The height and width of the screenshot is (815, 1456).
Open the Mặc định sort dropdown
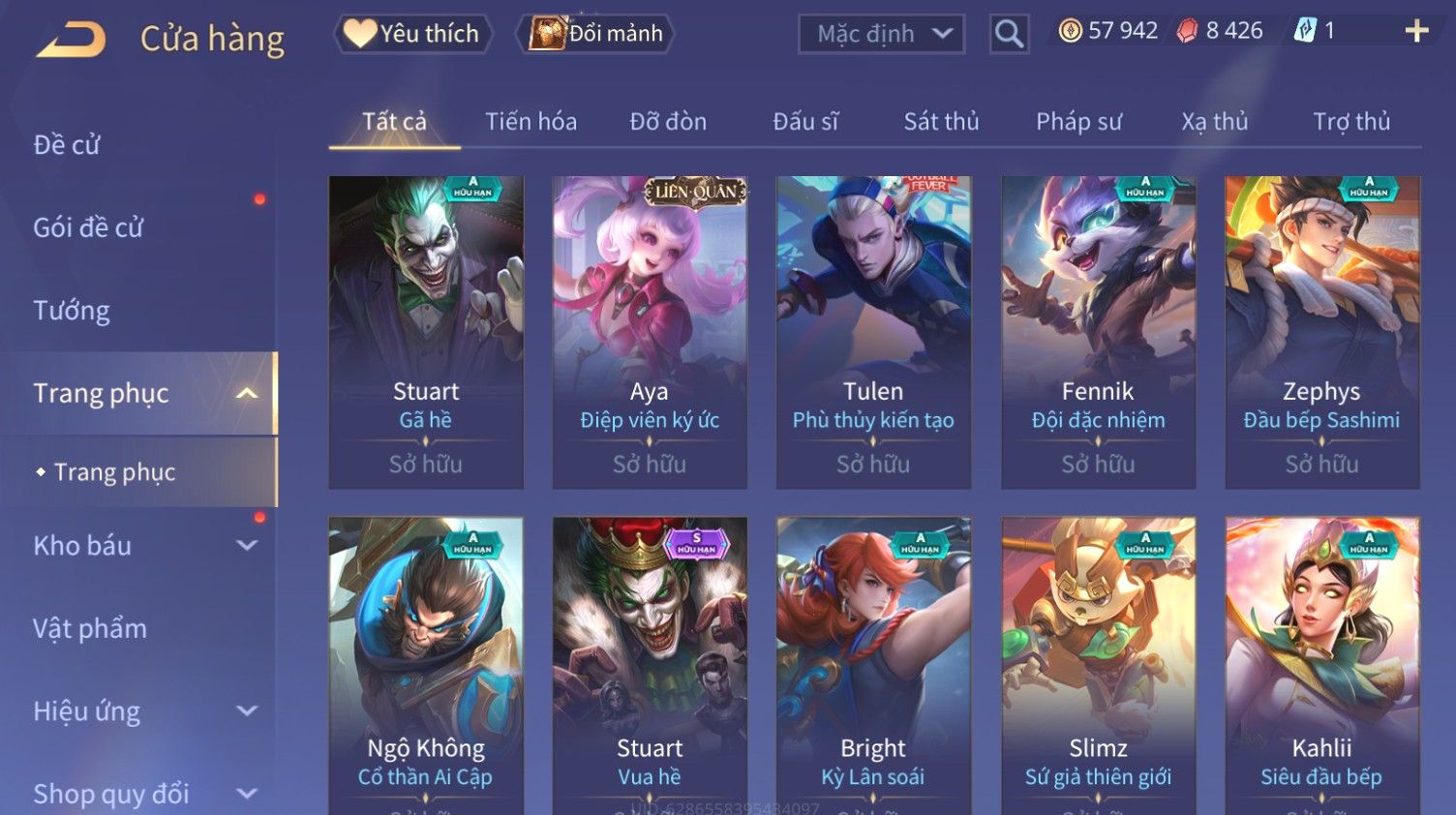[x=882, y=34]
